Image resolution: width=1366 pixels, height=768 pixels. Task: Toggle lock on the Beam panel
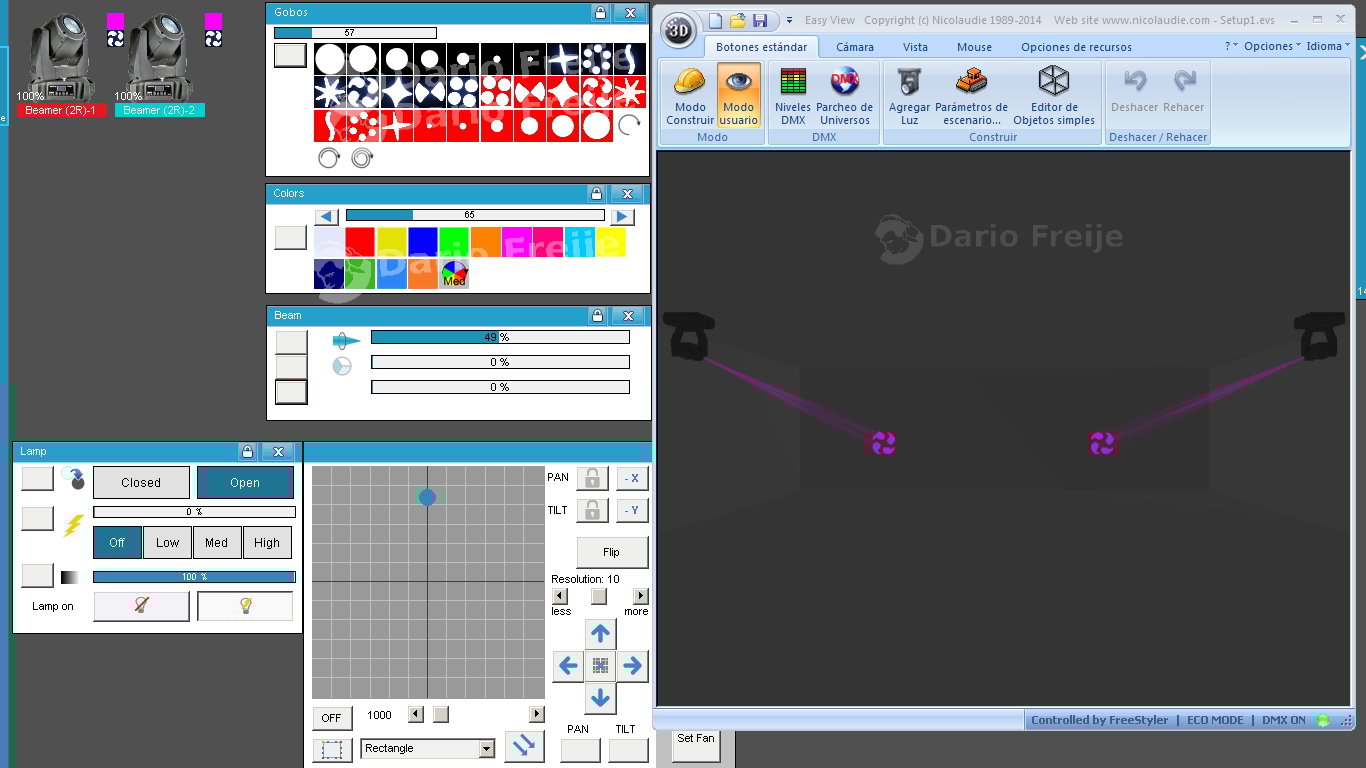(597, 316)
